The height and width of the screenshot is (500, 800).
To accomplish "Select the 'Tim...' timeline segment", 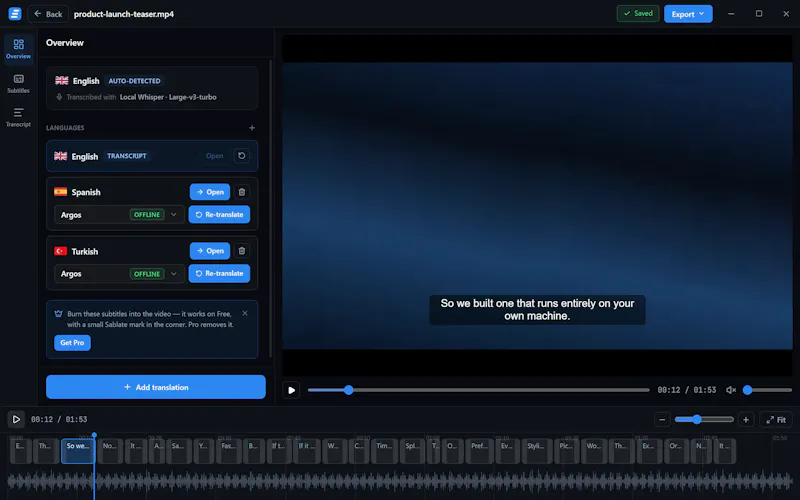I will pyautogui.click(x=384, y=451).
